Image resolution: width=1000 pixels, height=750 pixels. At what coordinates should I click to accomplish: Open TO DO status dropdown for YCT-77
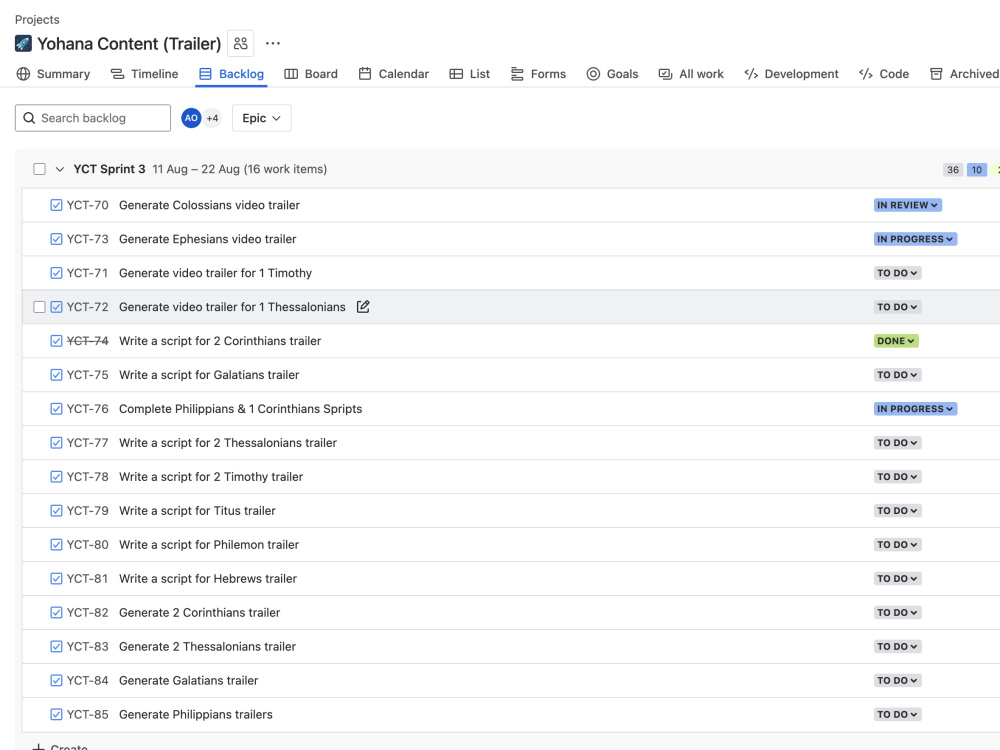pos(897,443)
